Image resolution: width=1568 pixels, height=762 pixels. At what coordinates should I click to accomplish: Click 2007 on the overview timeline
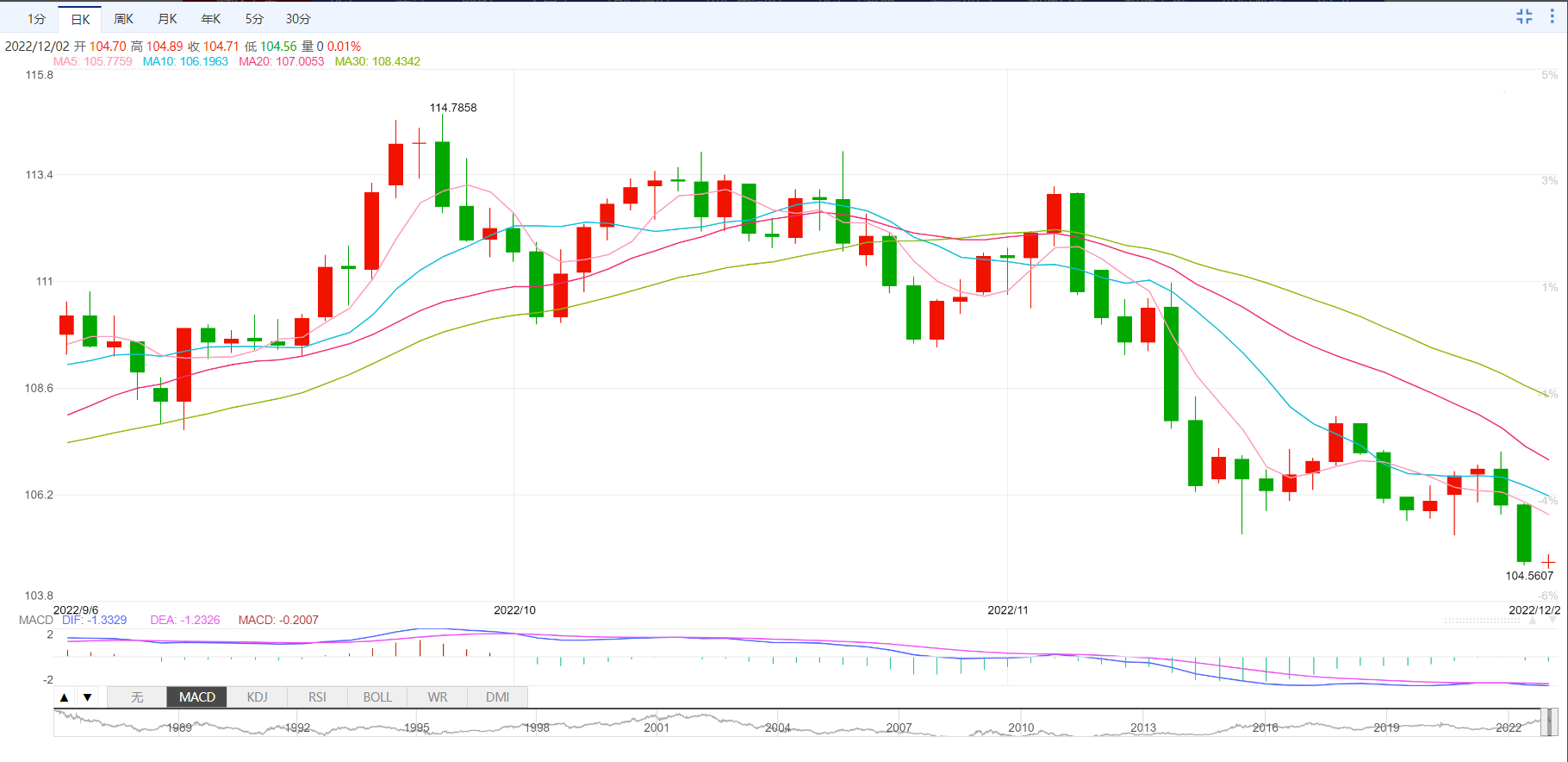(899, 728)
